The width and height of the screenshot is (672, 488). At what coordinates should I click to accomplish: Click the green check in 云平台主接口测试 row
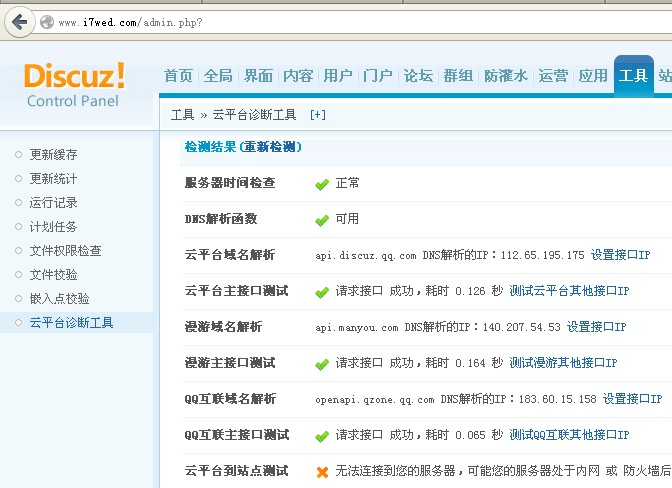click(322, 293)
